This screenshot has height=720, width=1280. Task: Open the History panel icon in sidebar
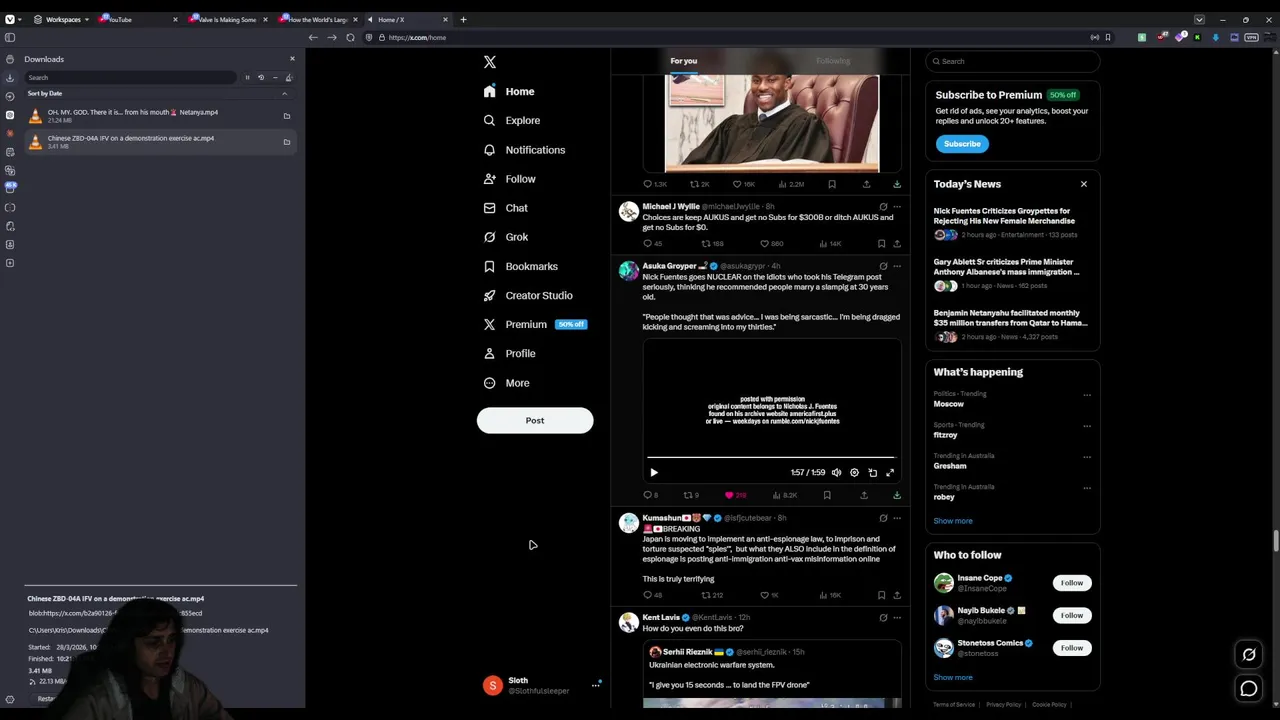point(10,96)
